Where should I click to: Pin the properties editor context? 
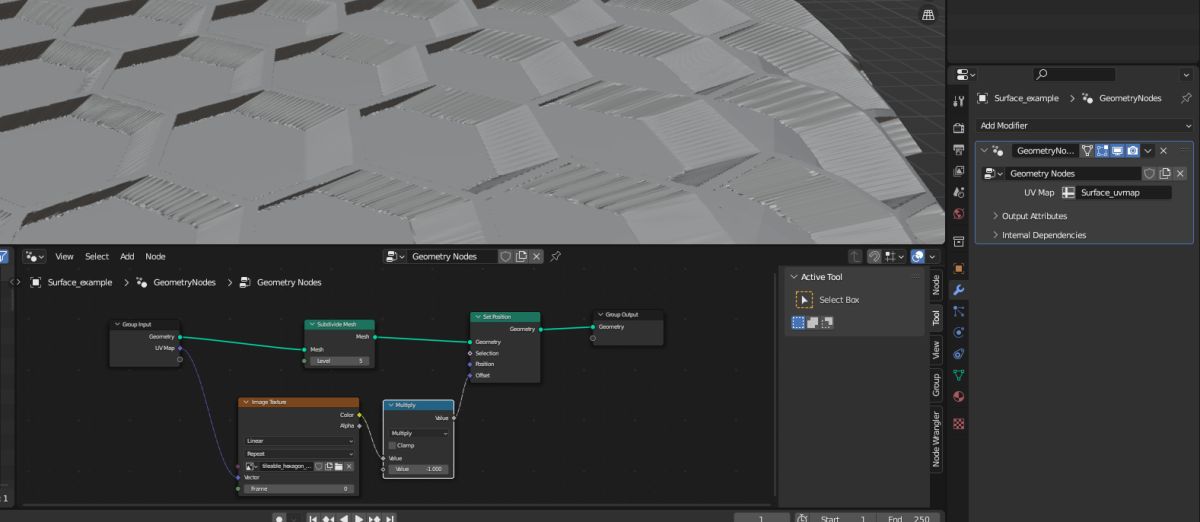[1186, 98]
